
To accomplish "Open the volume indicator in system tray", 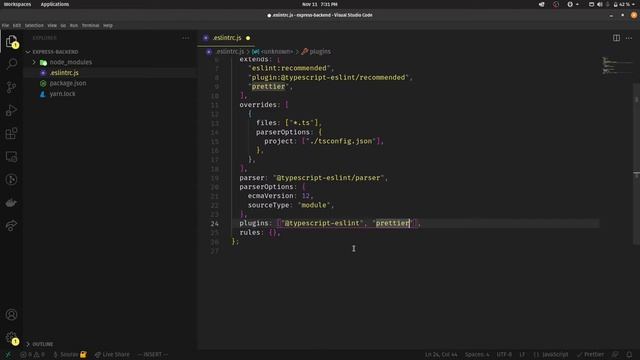I will [600, 4].
